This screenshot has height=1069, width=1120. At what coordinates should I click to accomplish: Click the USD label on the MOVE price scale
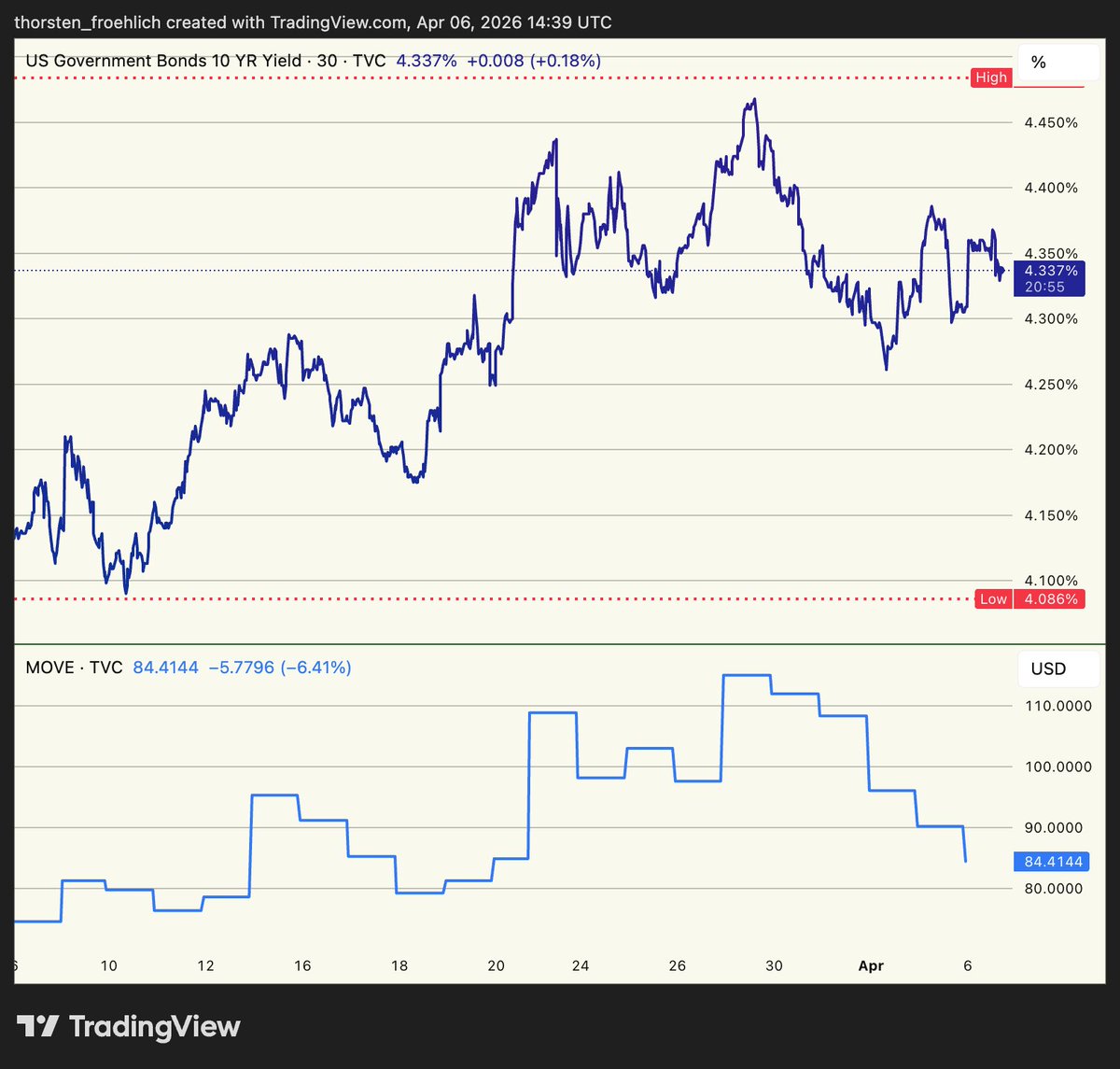point(1049,668)
